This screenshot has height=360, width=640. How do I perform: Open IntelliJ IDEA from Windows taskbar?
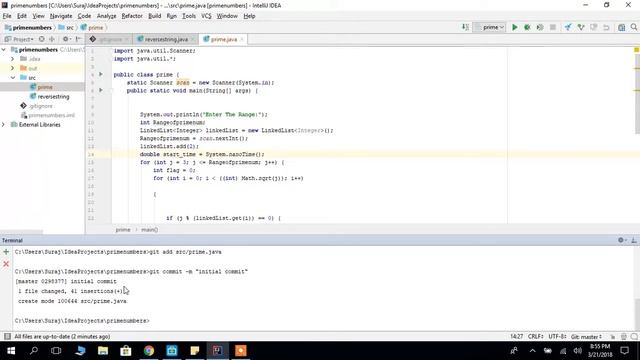click(x=218, y=351)
